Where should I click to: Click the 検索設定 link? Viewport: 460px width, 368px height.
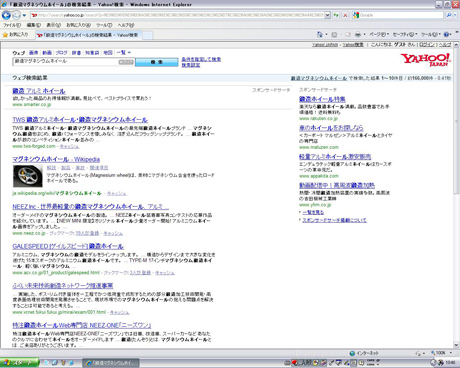pyautogui.click(x=191, y=65)
